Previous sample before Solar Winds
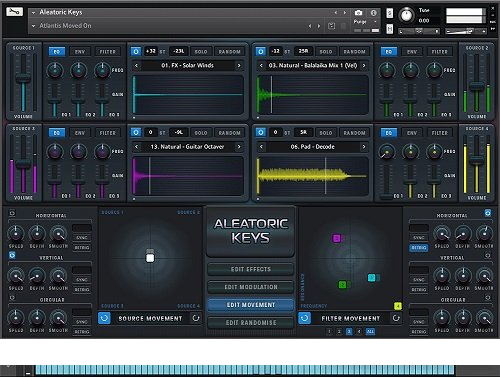This screenshot has width=500, height=377. coord(136,65)
